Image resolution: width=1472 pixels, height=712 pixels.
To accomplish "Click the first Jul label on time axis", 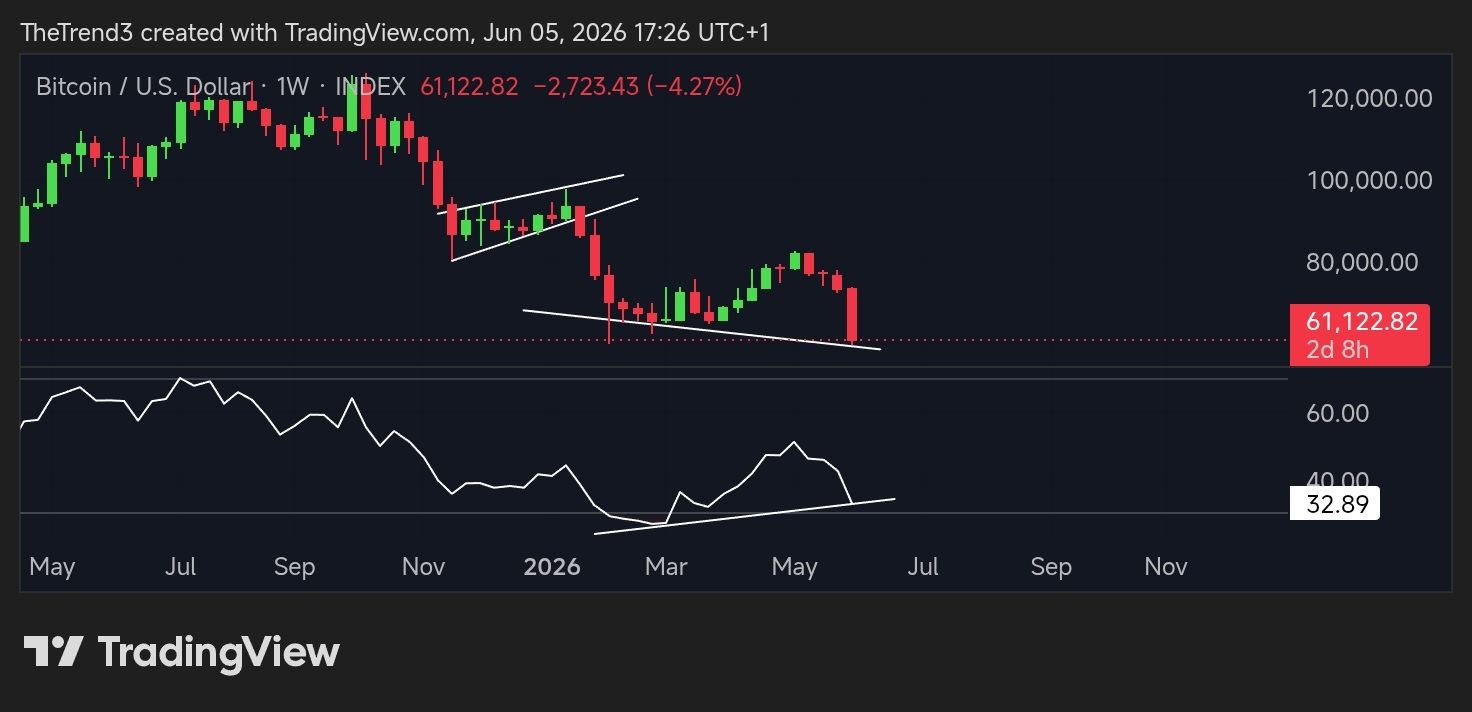I will pos(180,567).
